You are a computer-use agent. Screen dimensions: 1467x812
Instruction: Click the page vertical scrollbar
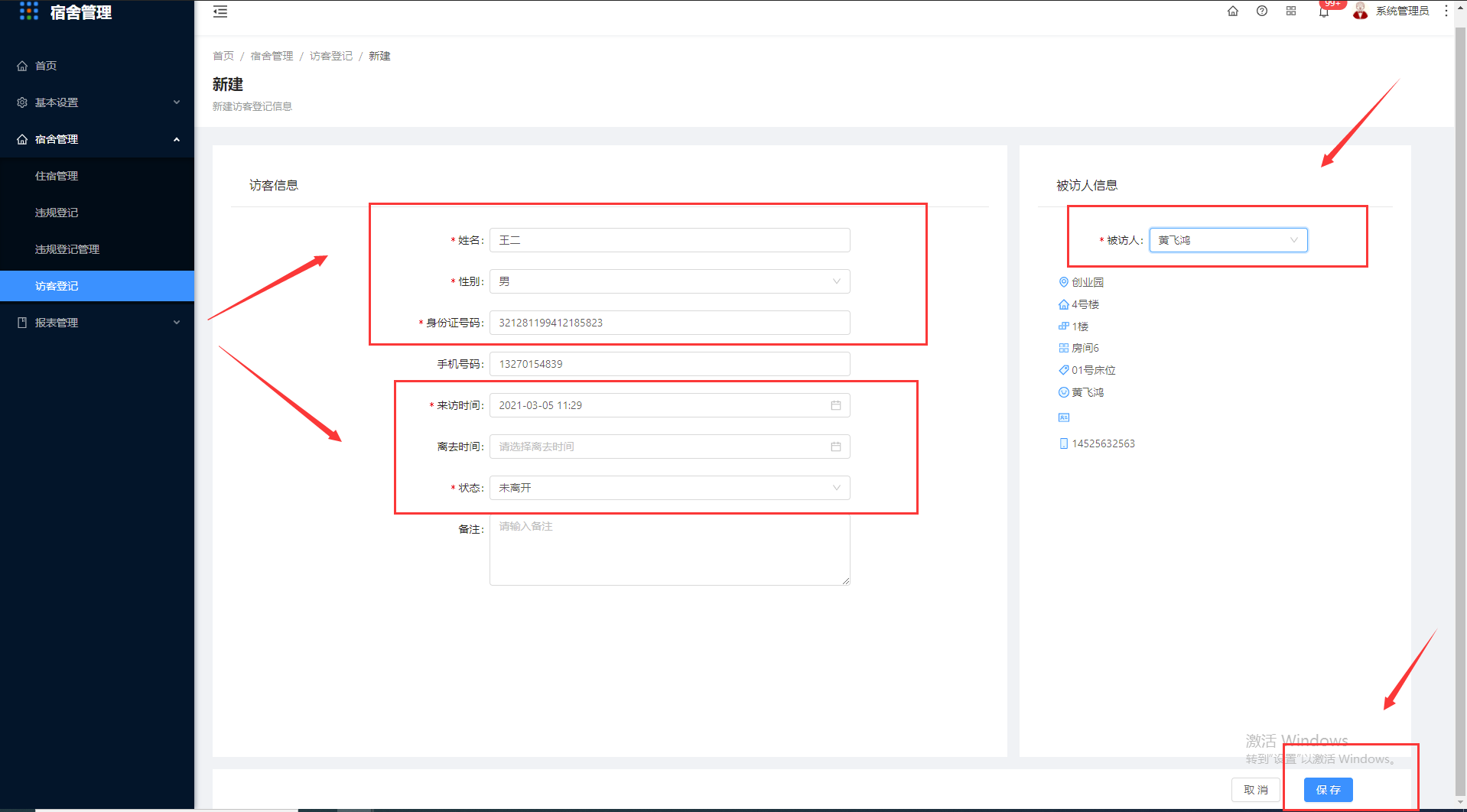tap(1460, 413)
